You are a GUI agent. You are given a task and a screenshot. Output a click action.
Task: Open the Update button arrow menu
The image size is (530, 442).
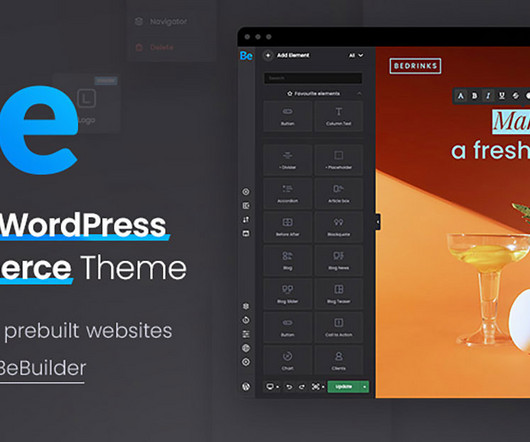(364, 387)
